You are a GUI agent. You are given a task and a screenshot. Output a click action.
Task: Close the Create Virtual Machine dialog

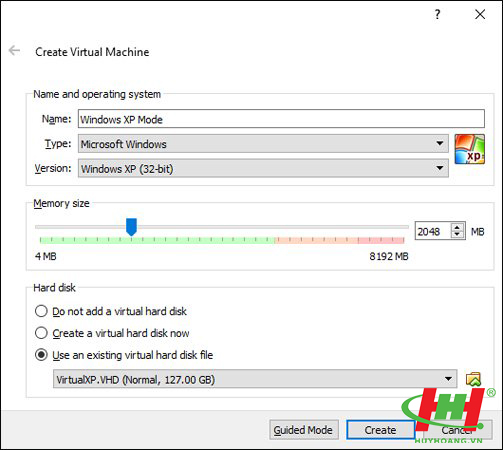pyautogui.click(x=480, y=14)
